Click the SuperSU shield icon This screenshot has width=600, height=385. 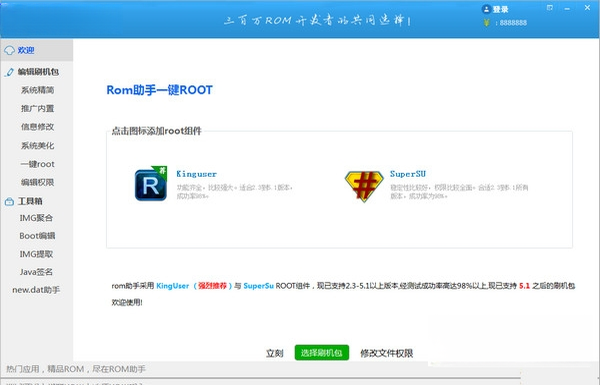pyautogui.click(x=364, y=186)
